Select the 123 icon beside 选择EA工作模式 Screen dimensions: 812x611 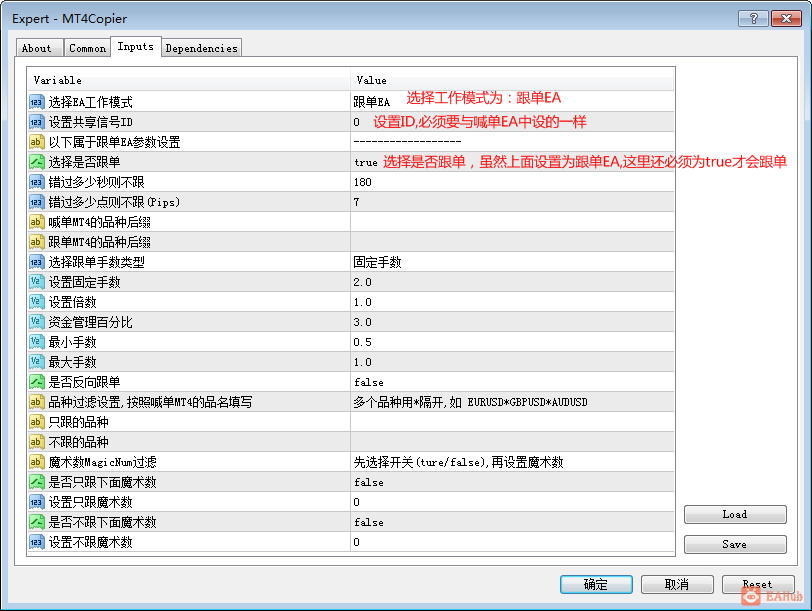pyautogui.click(x=36, y=101)
